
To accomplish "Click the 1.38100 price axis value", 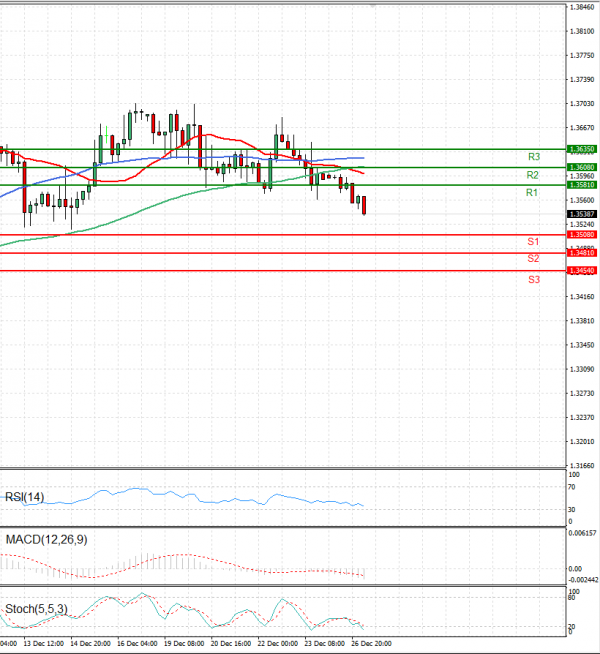I will click(582, 31).
